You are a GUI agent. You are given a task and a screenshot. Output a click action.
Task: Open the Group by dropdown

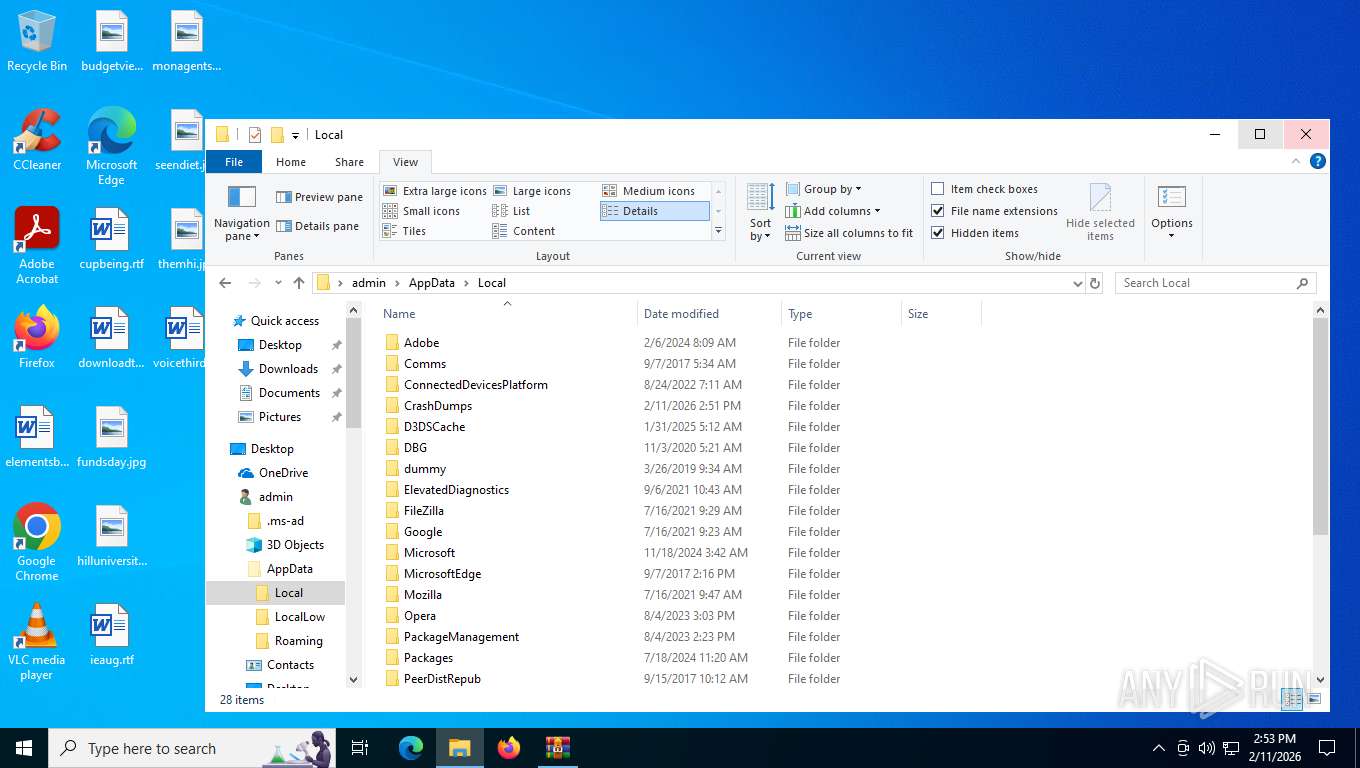(823, 189)
